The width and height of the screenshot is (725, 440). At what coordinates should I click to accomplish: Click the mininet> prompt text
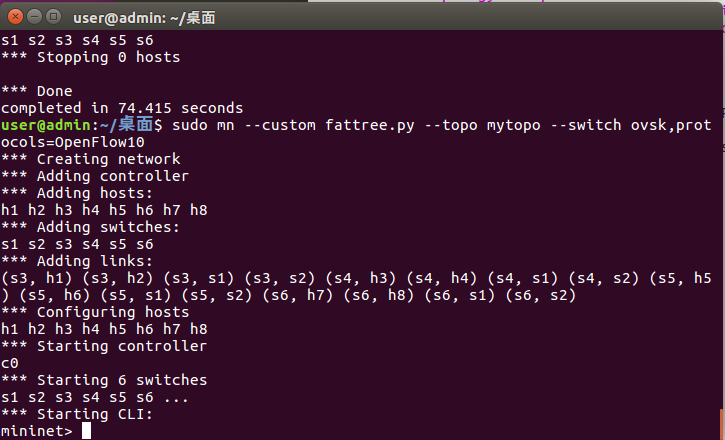pos(37,431)
